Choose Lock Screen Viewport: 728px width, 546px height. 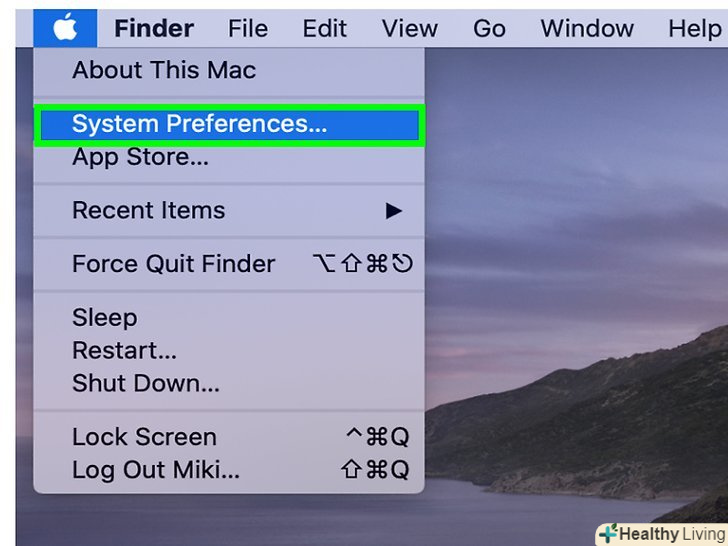(144, 437)
